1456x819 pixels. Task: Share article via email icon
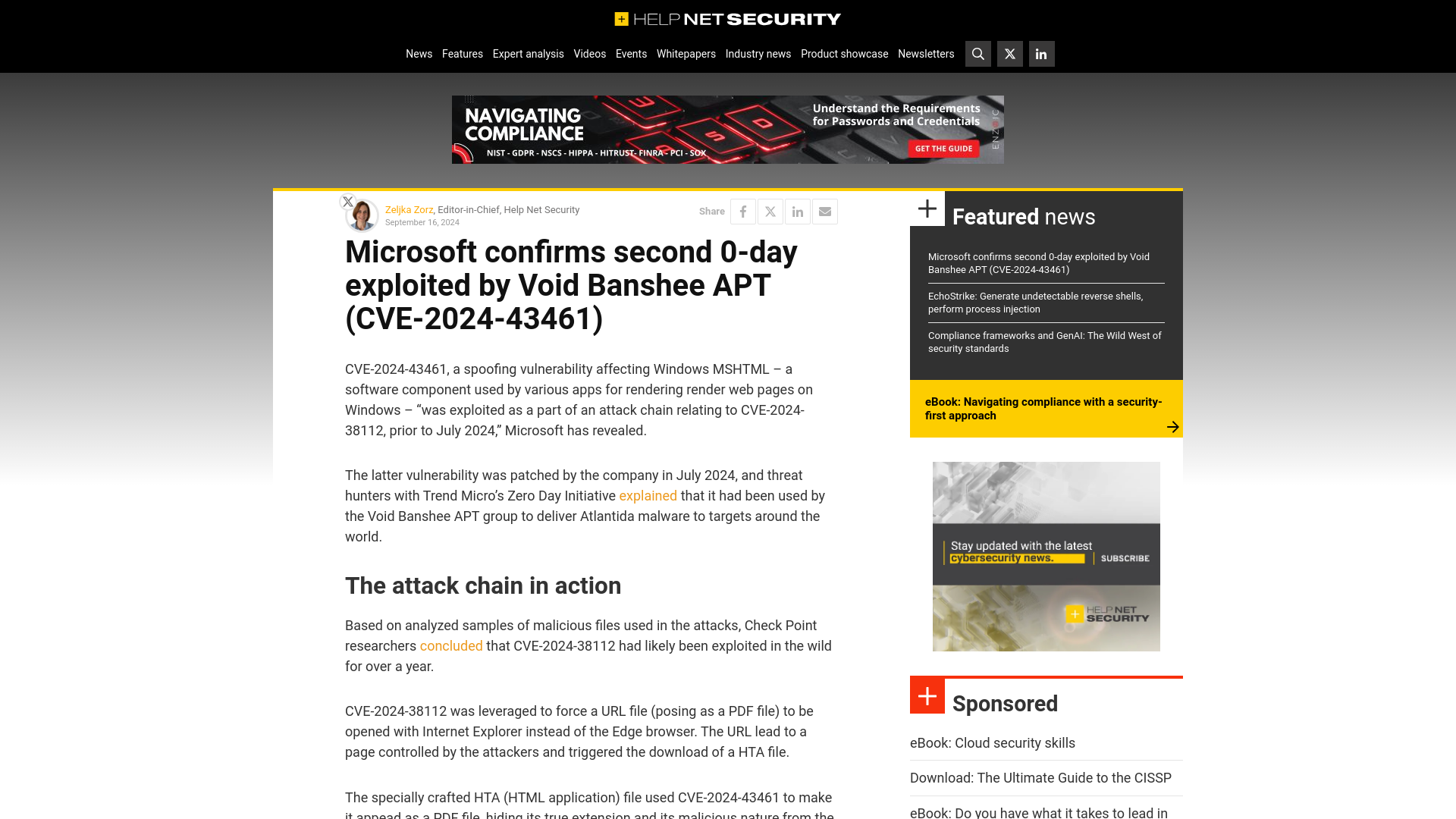[x=824, y=211]
